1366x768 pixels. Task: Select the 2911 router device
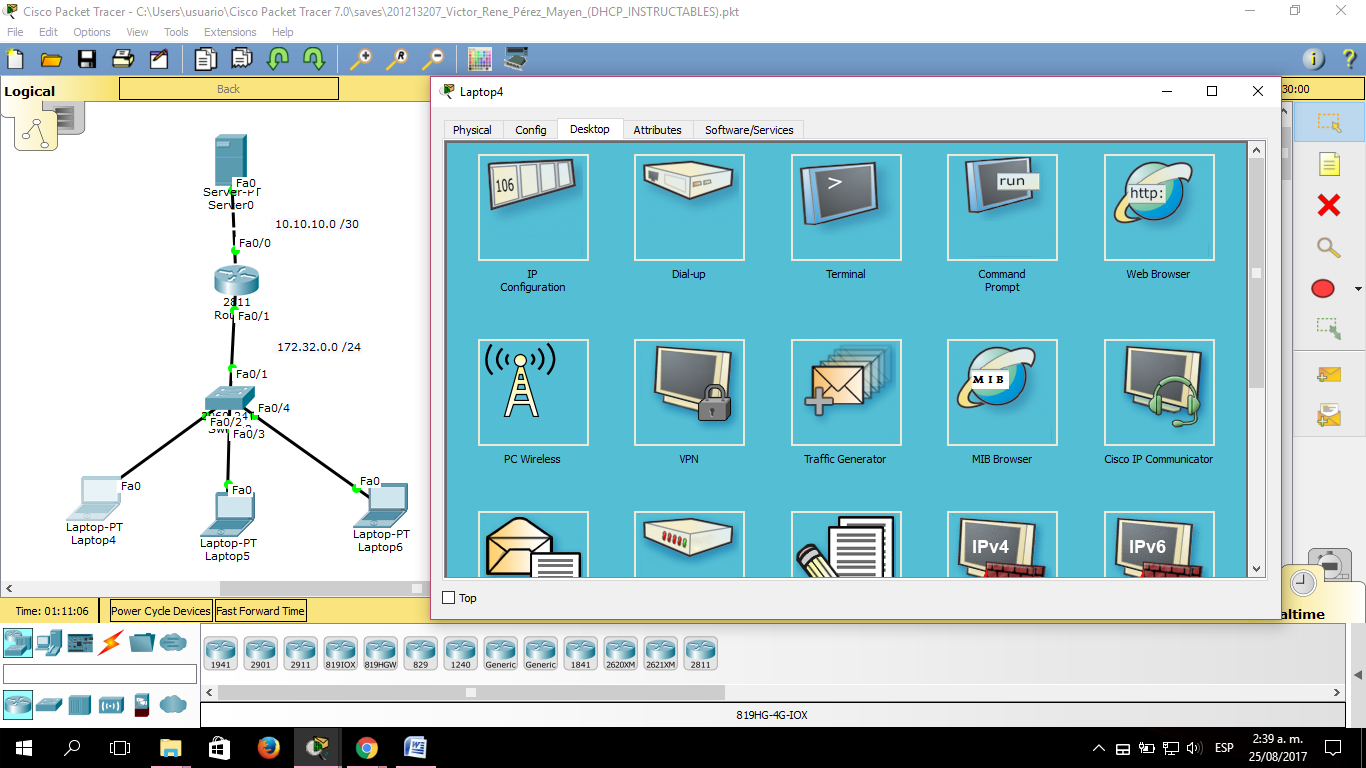300,653
